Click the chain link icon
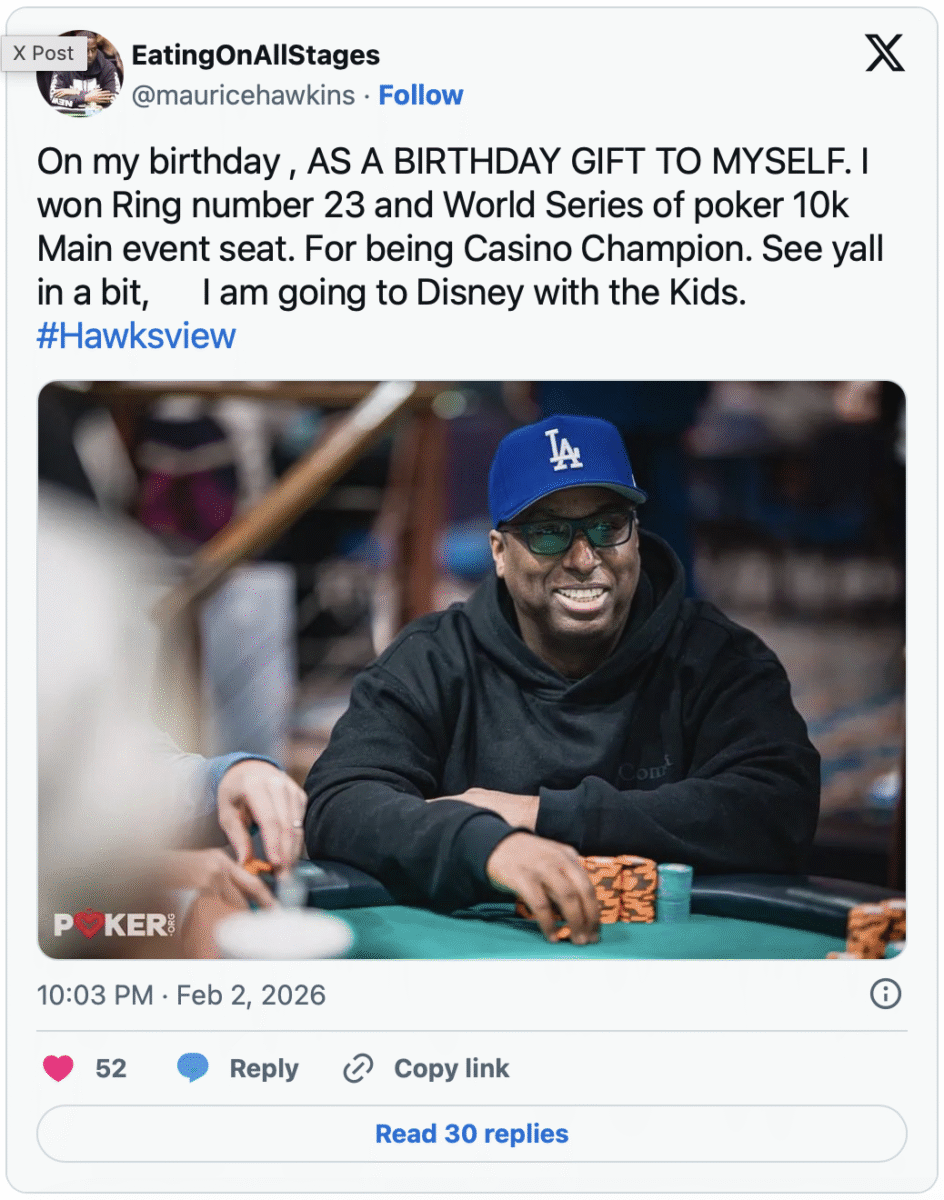This screenshot has height=1200, width=944. point(357,1068)
